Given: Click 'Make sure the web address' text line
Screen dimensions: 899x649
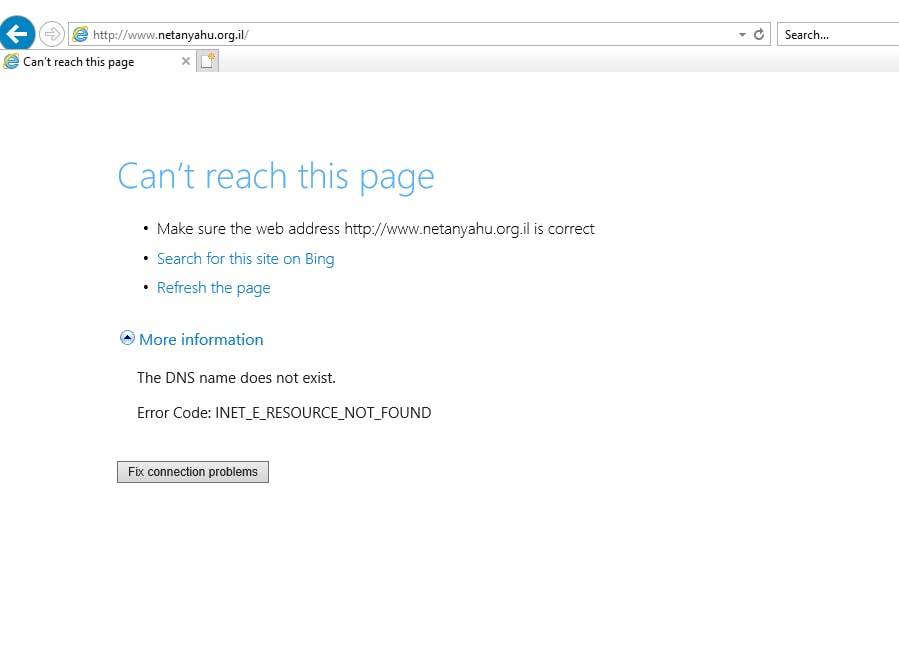Looking at the screenshot, I should (376, 229).
